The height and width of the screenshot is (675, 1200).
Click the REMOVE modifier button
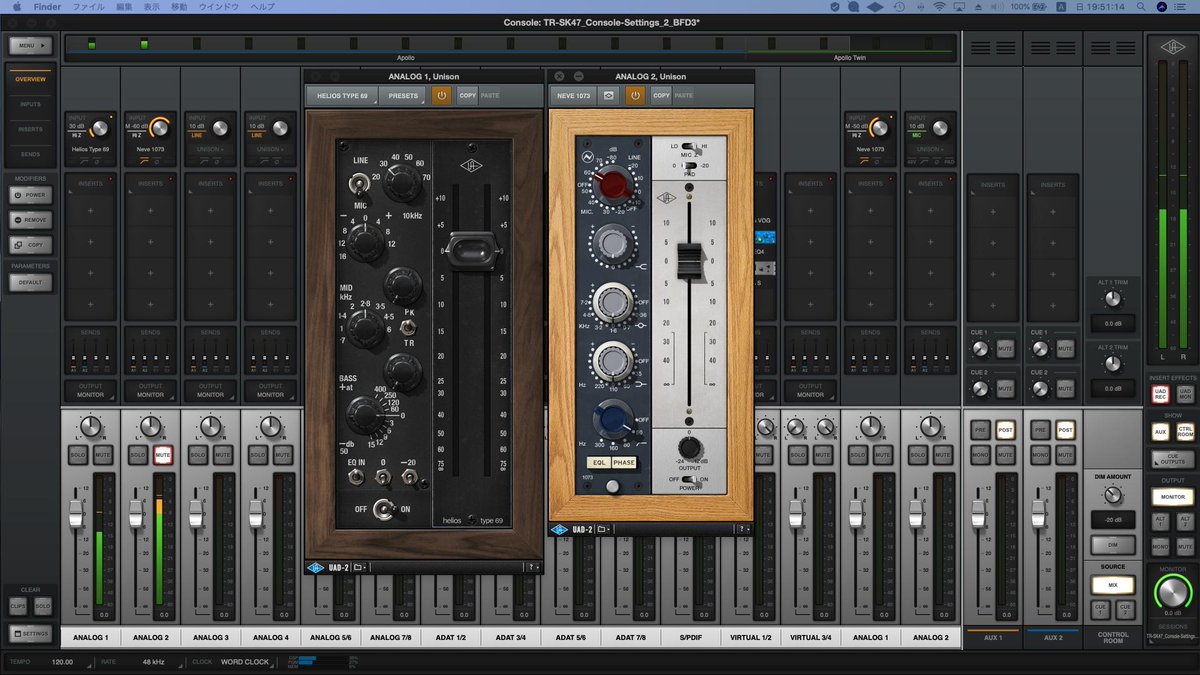tap(30, 220)
